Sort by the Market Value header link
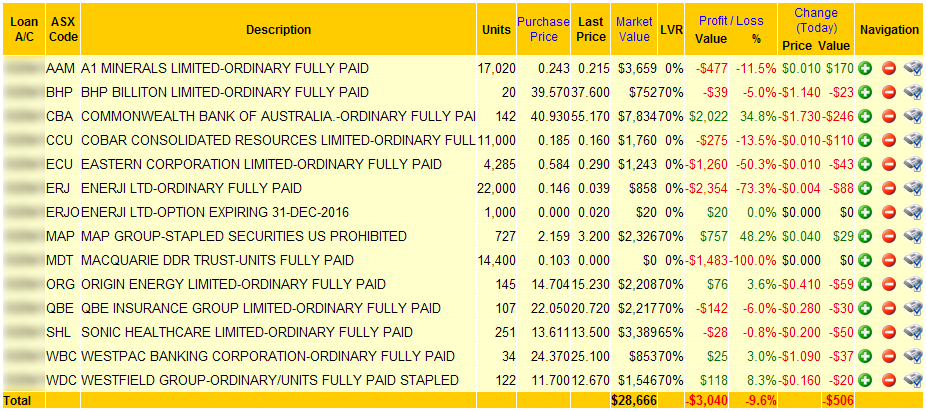Screen dimensions: 926x411 tap(633, 29)
